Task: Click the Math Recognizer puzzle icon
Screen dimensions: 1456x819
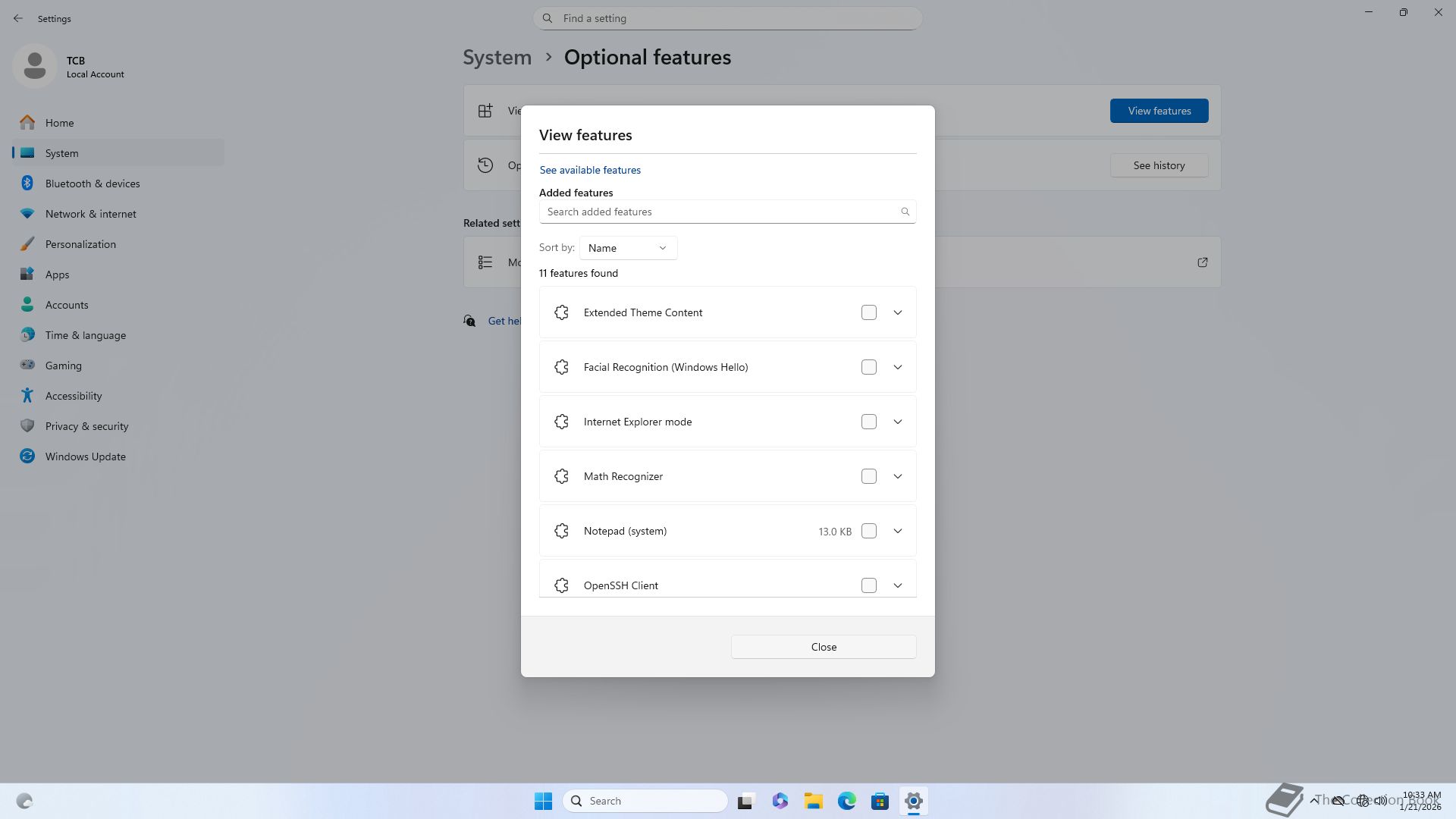Action: point(561,476)
